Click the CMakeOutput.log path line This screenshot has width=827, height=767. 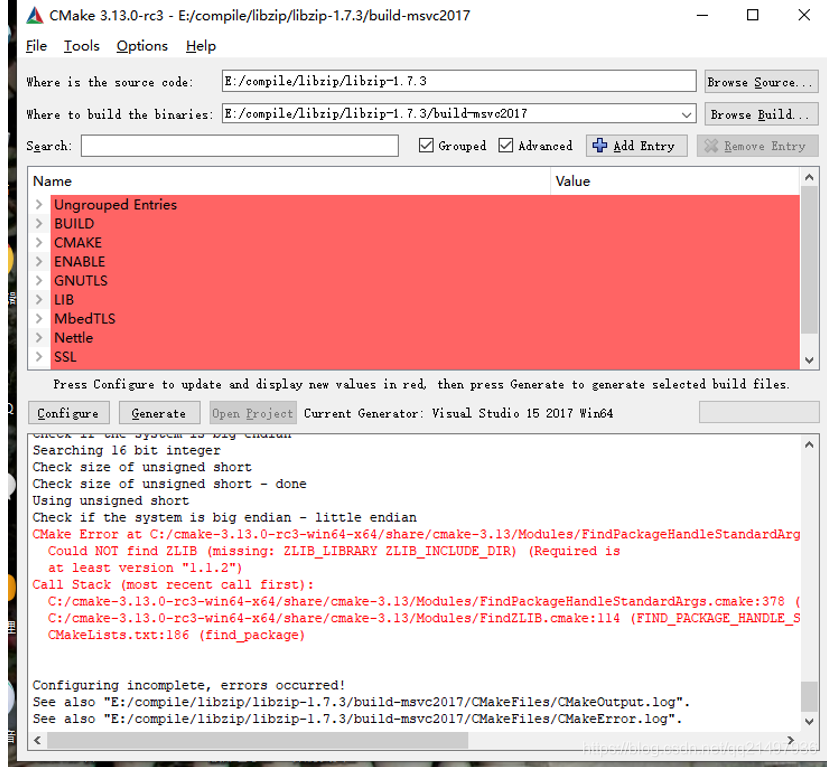361,702
